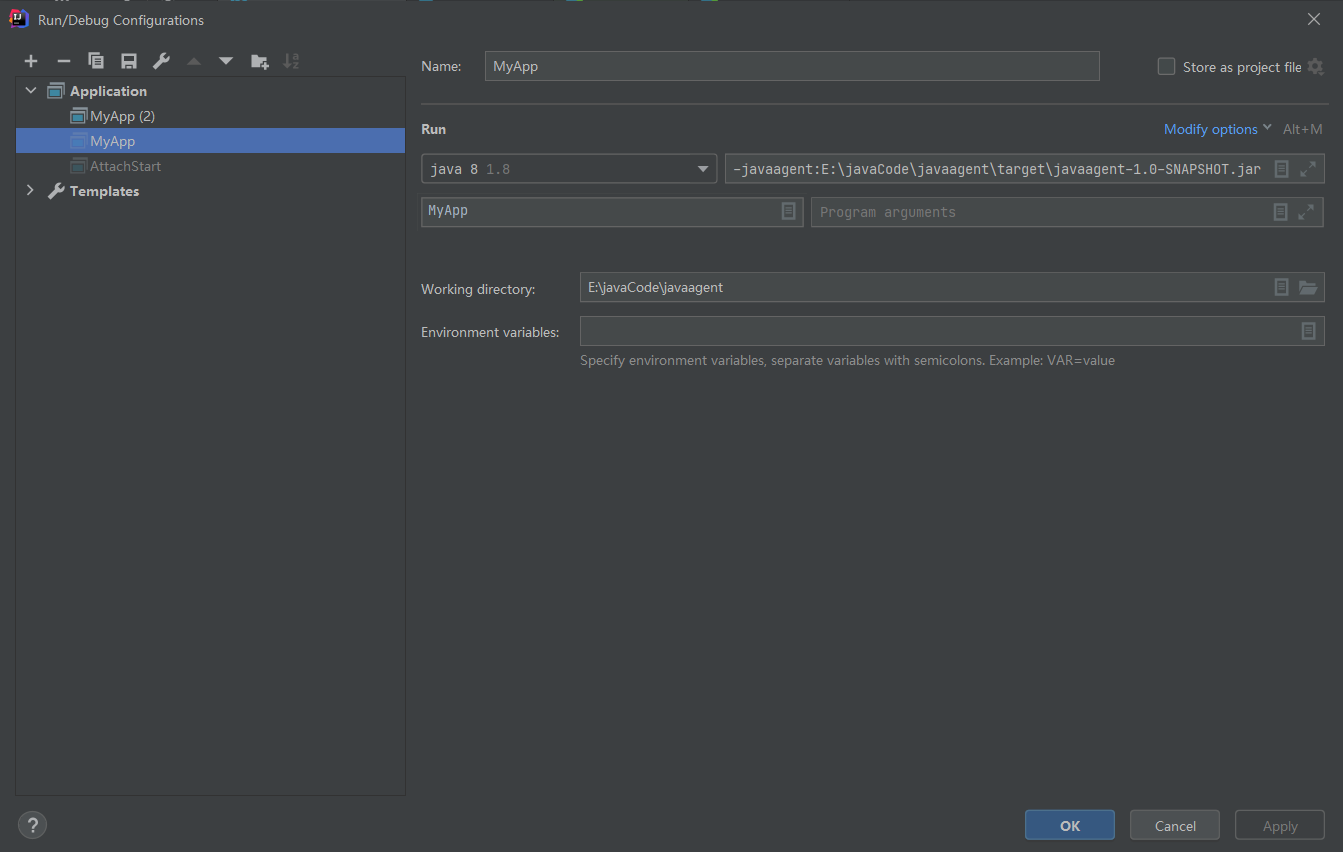Open the Modify options menu

click(x=1217, y=129)
